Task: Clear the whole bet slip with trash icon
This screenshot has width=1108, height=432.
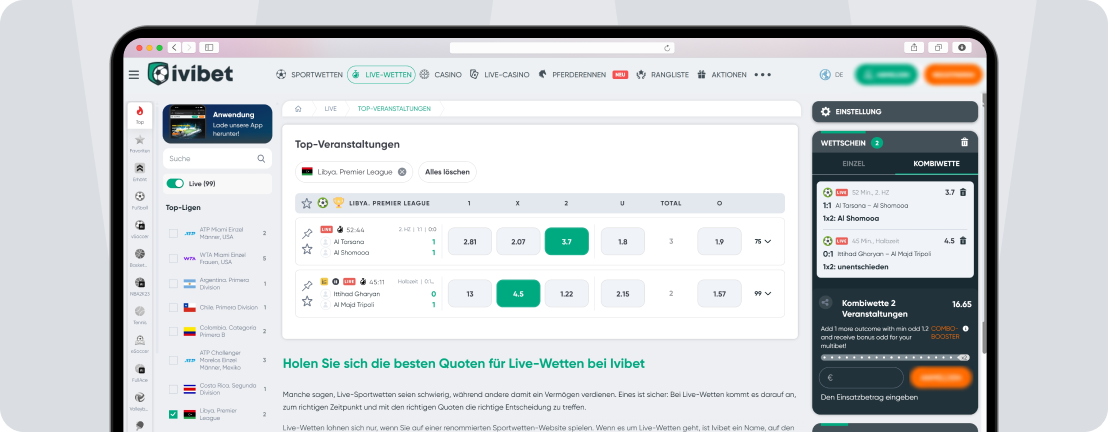Action: point(965,142)
